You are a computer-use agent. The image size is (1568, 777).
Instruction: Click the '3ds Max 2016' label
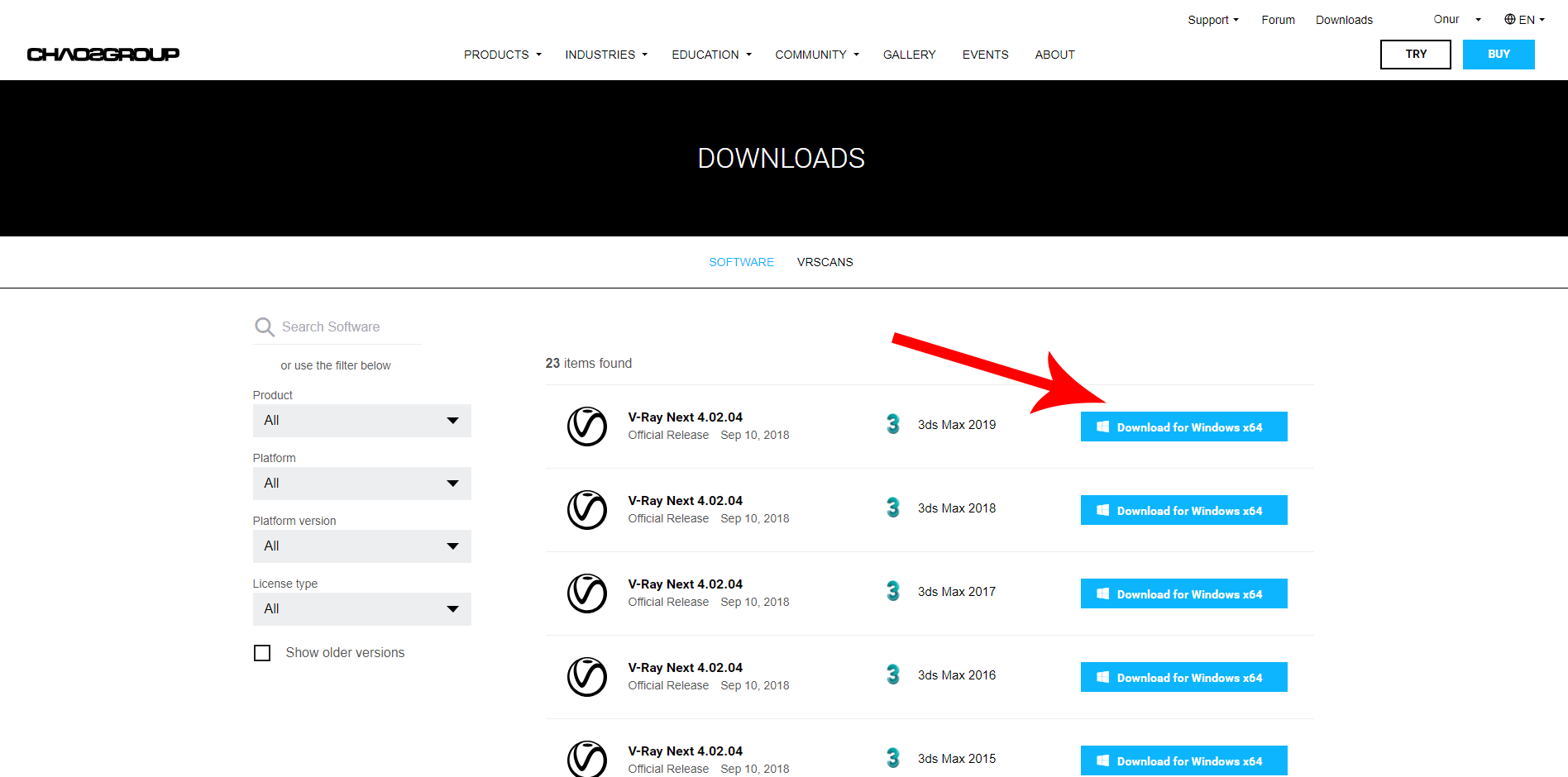coord(957,675)
